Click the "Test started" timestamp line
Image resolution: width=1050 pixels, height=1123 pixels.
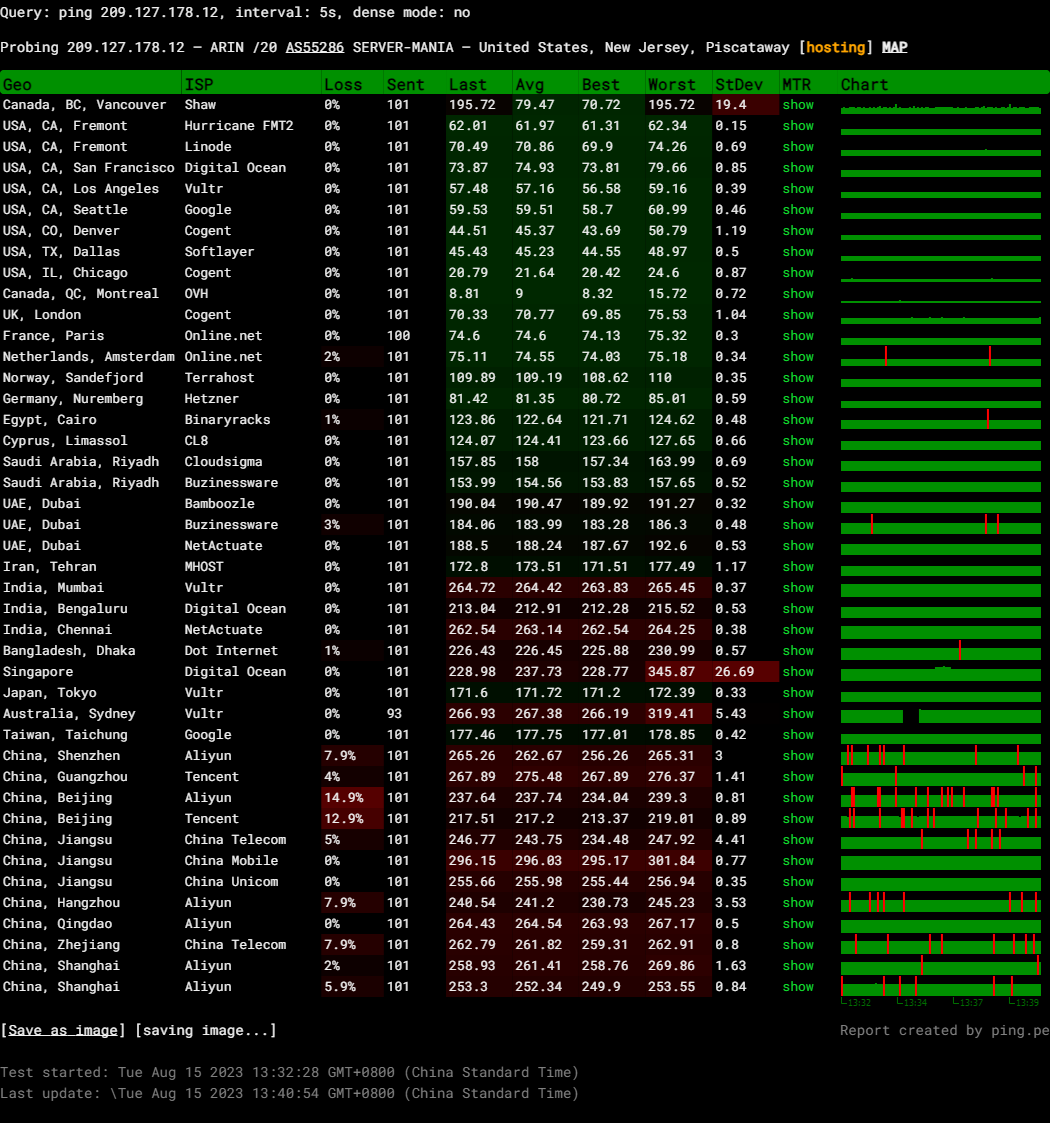tap(289, 1072)
